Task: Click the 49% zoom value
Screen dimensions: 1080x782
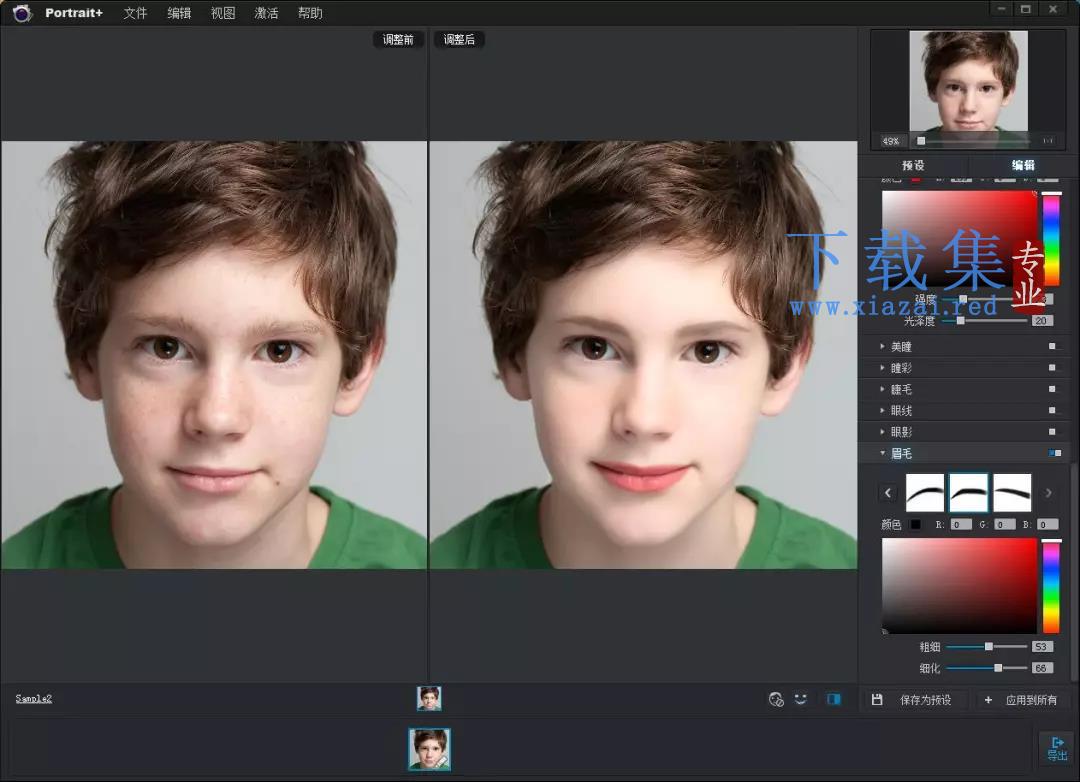Action: point(891,141)
